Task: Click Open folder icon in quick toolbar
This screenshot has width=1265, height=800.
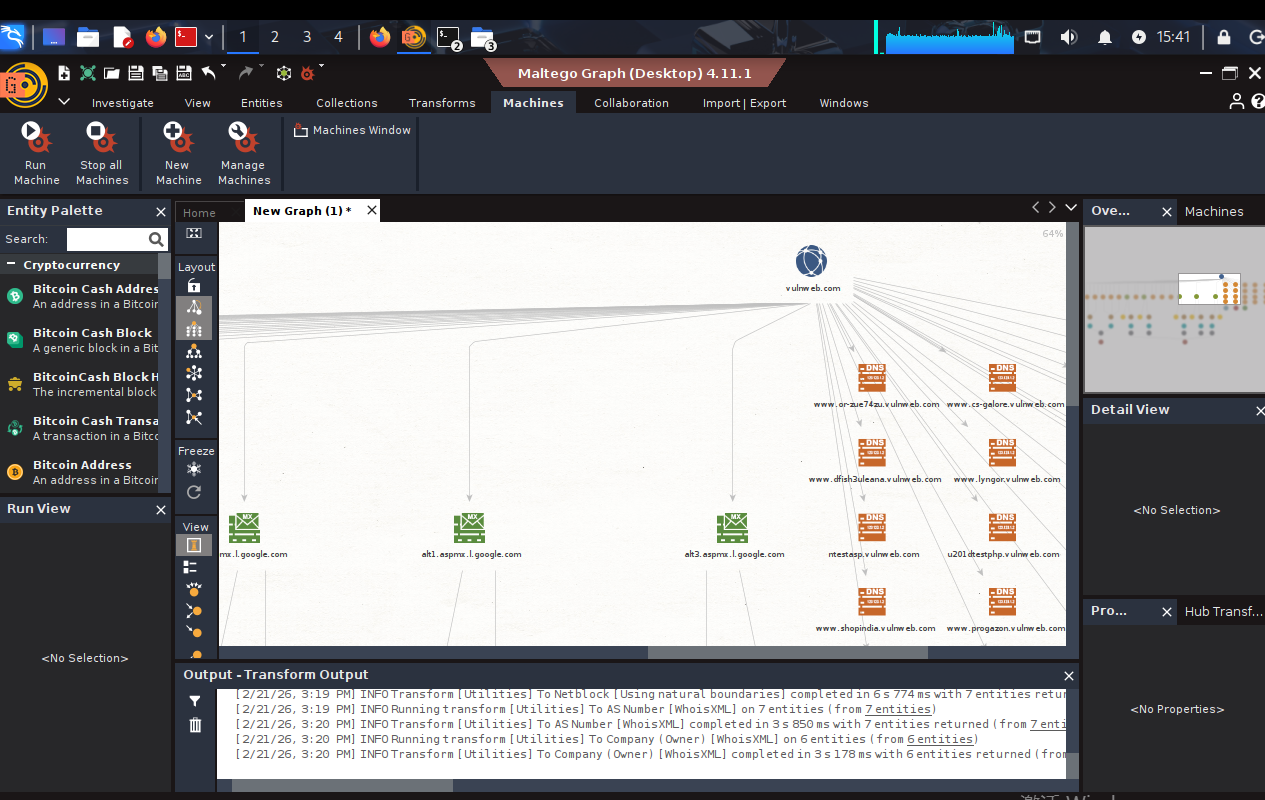Action: pyautogui.click(x=112, y=73)
